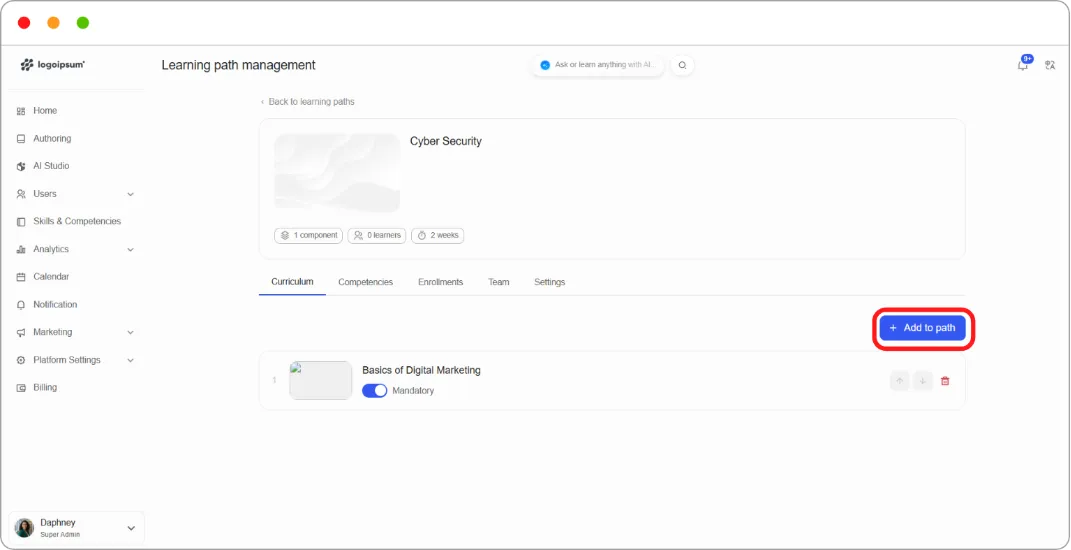Click the Ask AI search field
This screenshot has width=1071, height=550.
(x=598, y=65)
